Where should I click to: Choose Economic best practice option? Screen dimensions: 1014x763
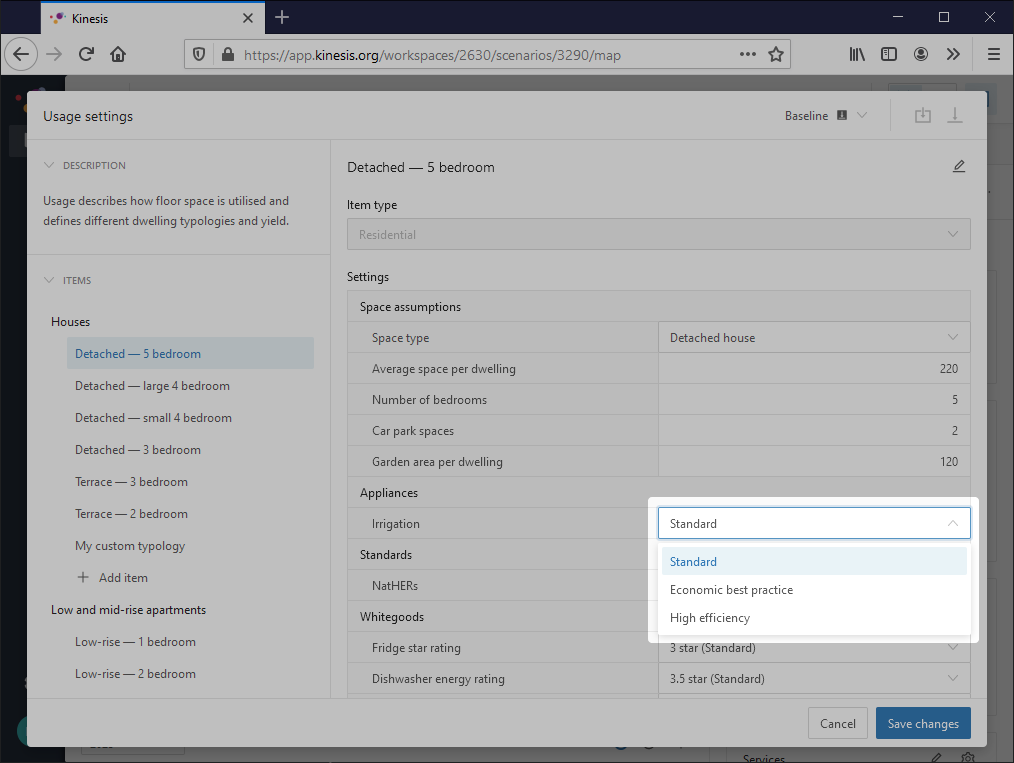pyautogui.click(x=814, y=590)
